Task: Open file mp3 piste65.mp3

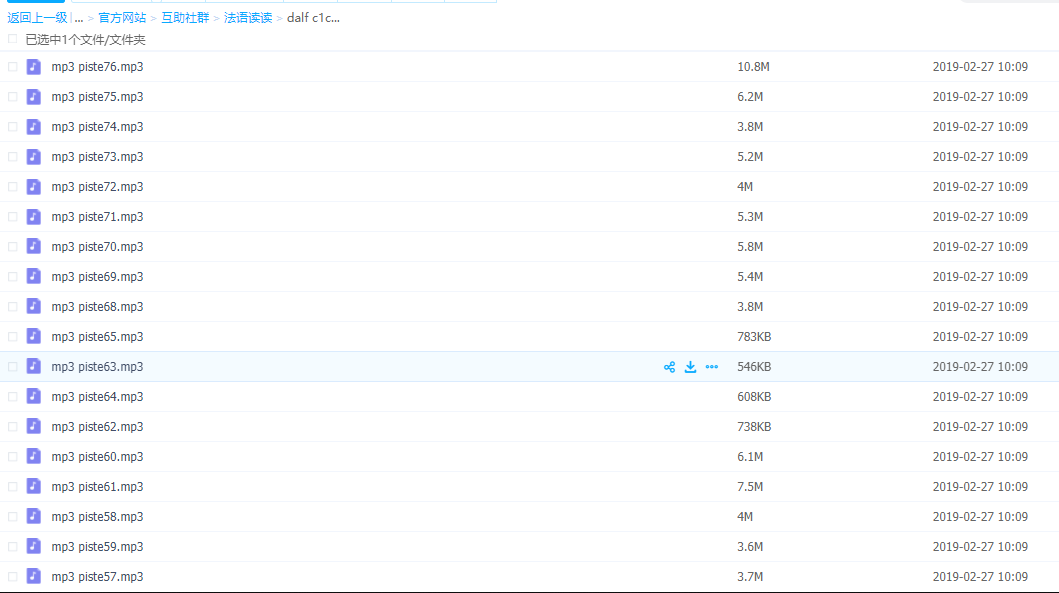Action: click(97, 336)
